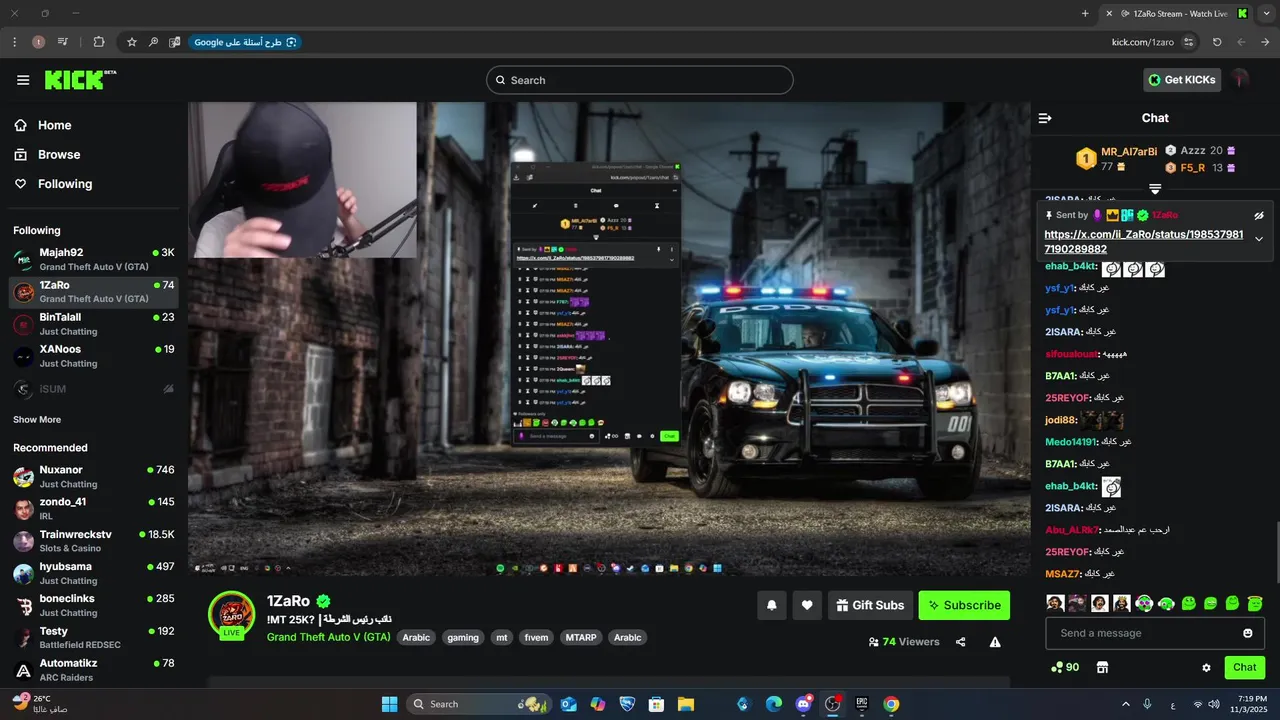Image resolution: width=1280 pixels, height=720 pixels.
Task: Expand the pinned message with the chevron
Action: pyautogui.click(x=1259, y=239)
